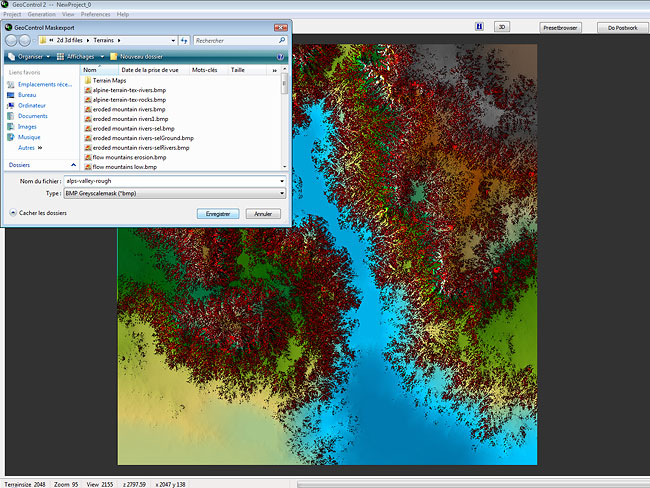Click the file list vertical scrollbar
650x488 pixels.
(285, 120)
